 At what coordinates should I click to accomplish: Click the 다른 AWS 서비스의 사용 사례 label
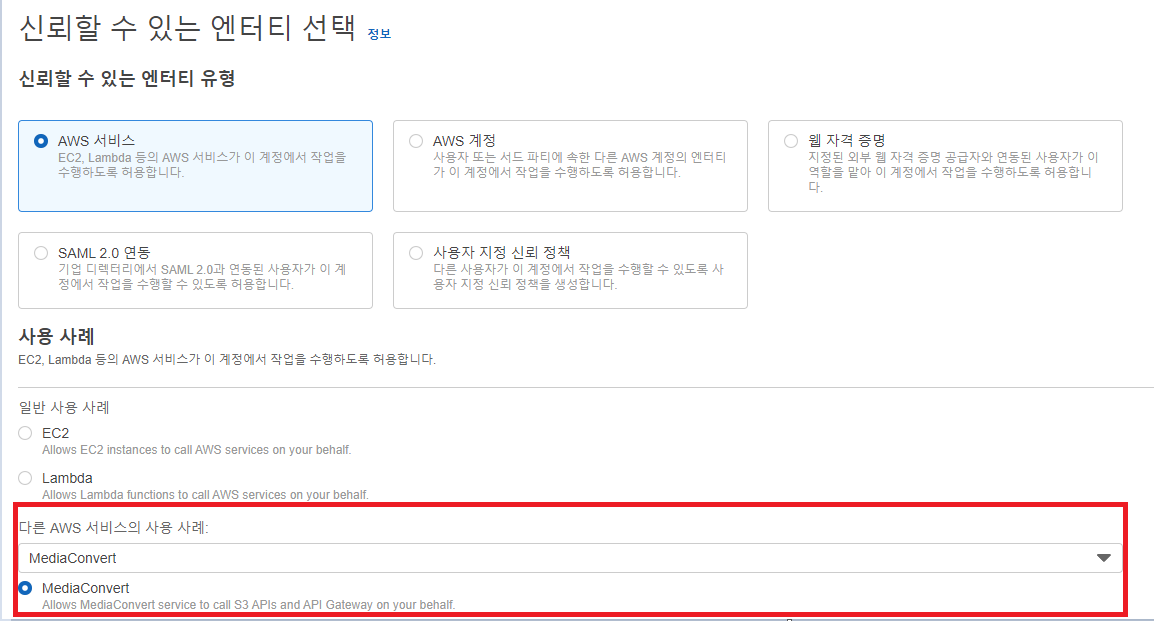pos(113,527)
